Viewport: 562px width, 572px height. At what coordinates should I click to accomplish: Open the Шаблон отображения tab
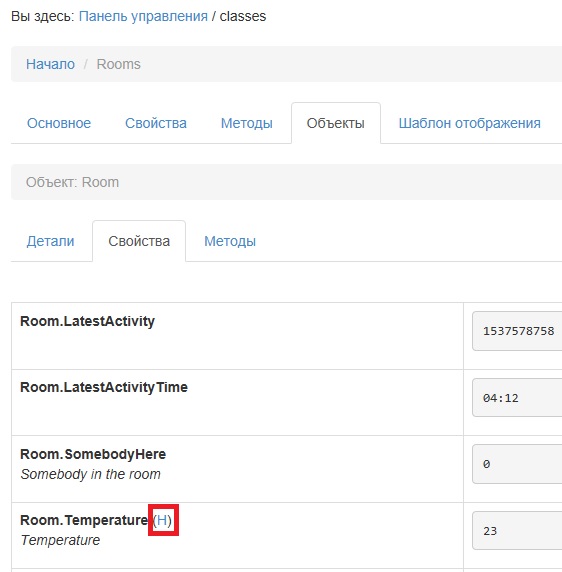469,123
